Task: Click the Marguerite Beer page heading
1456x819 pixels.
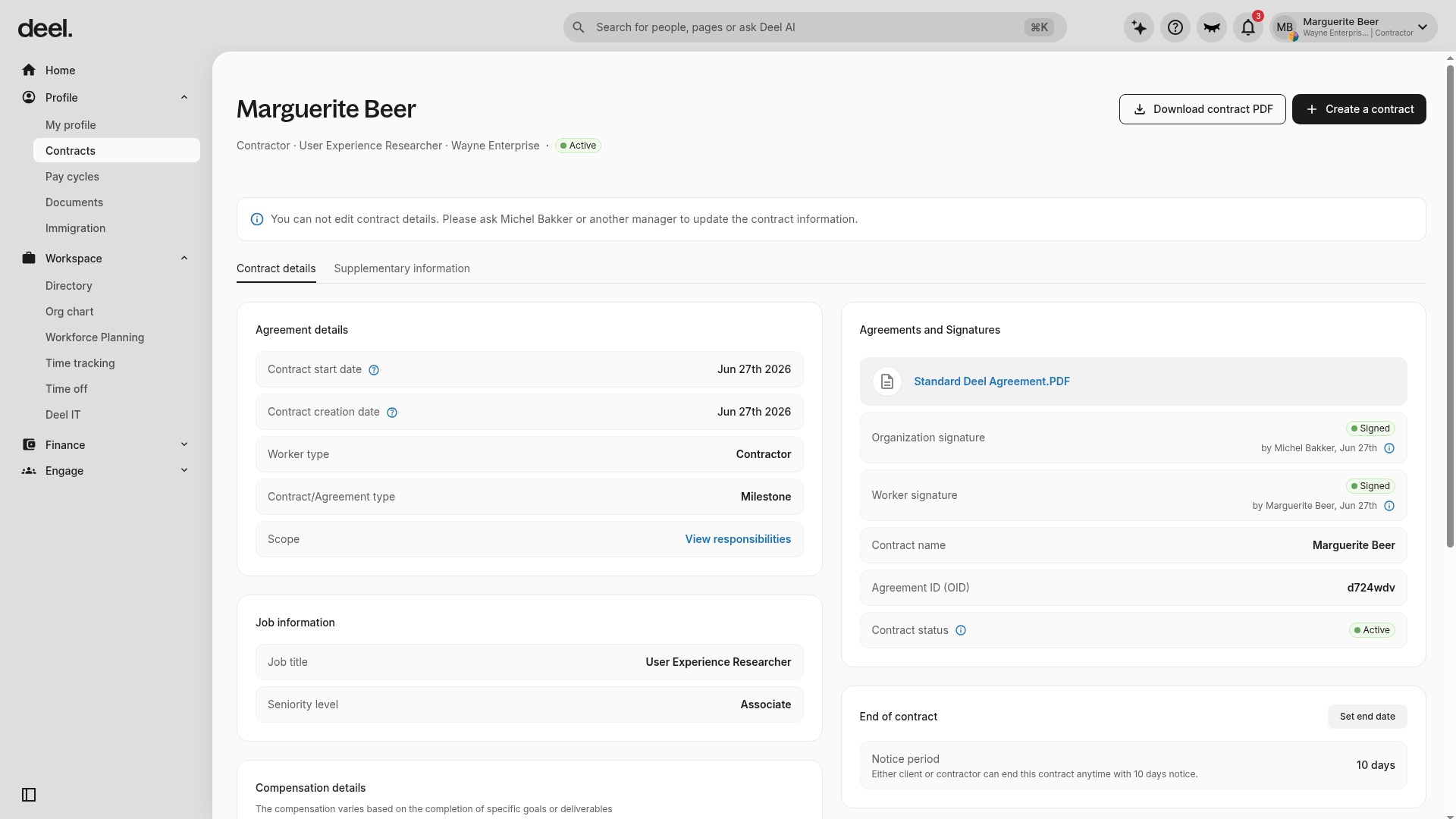Action: [326, 109]
